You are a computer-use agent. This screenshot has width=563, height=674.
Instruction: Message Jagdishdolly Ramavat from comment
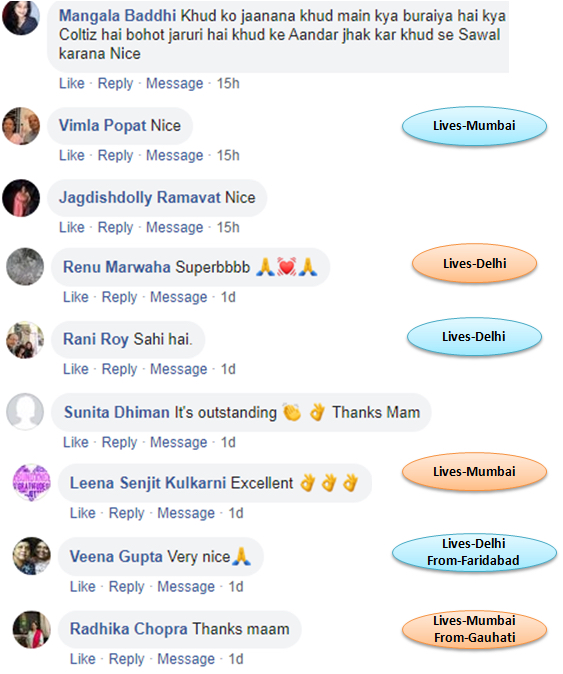pos(174,227)
